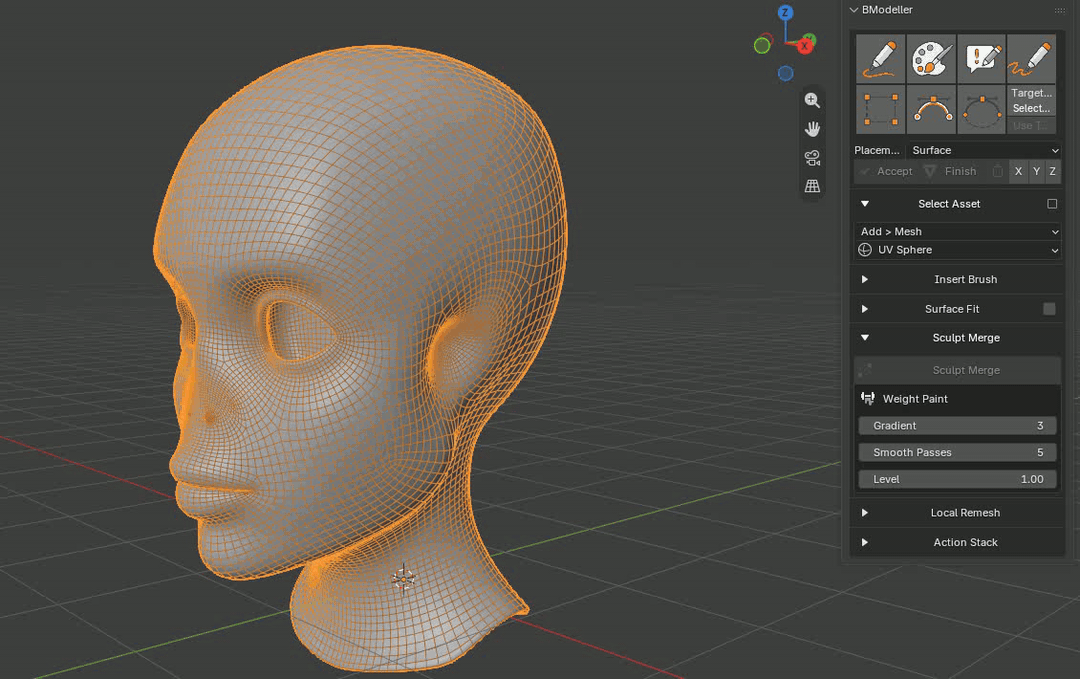Expand the Surface Fit section
The image size is (1080, 679).
(x=865, y=309)
